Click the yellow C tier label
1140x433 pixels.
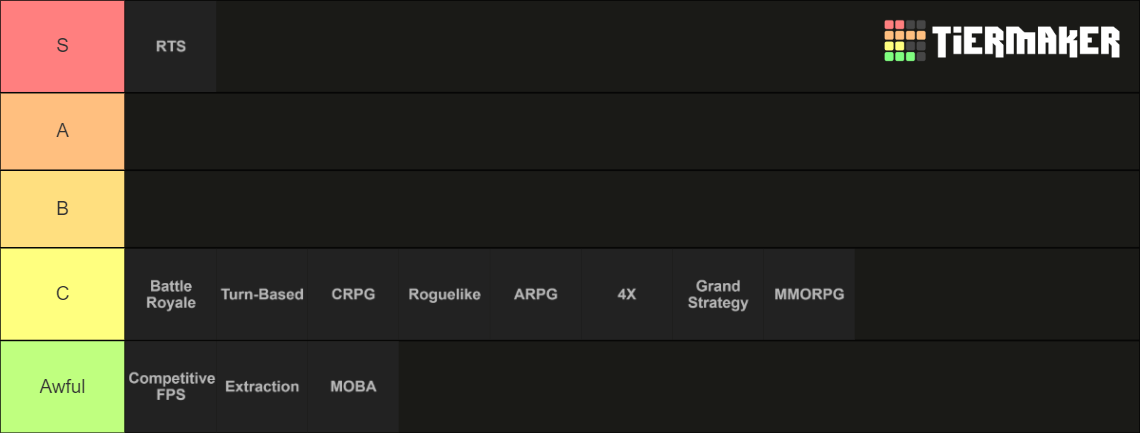(x=62, y=294)
